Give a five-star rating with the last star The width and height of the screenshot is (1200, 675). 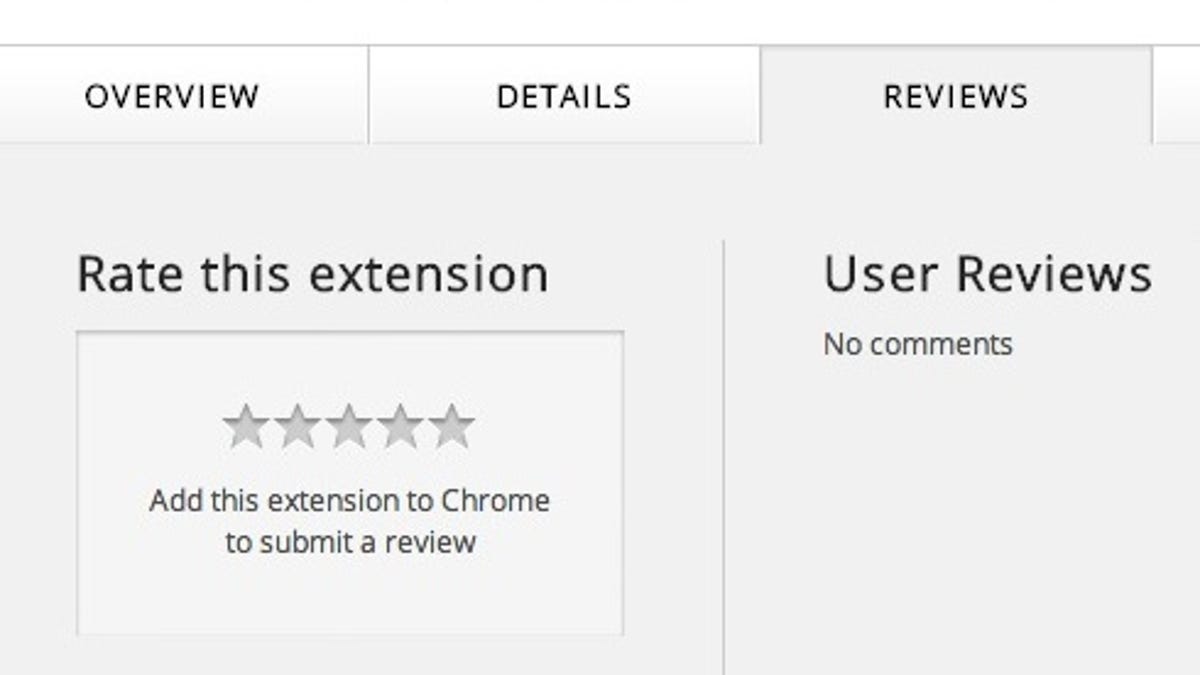[452, 426]
